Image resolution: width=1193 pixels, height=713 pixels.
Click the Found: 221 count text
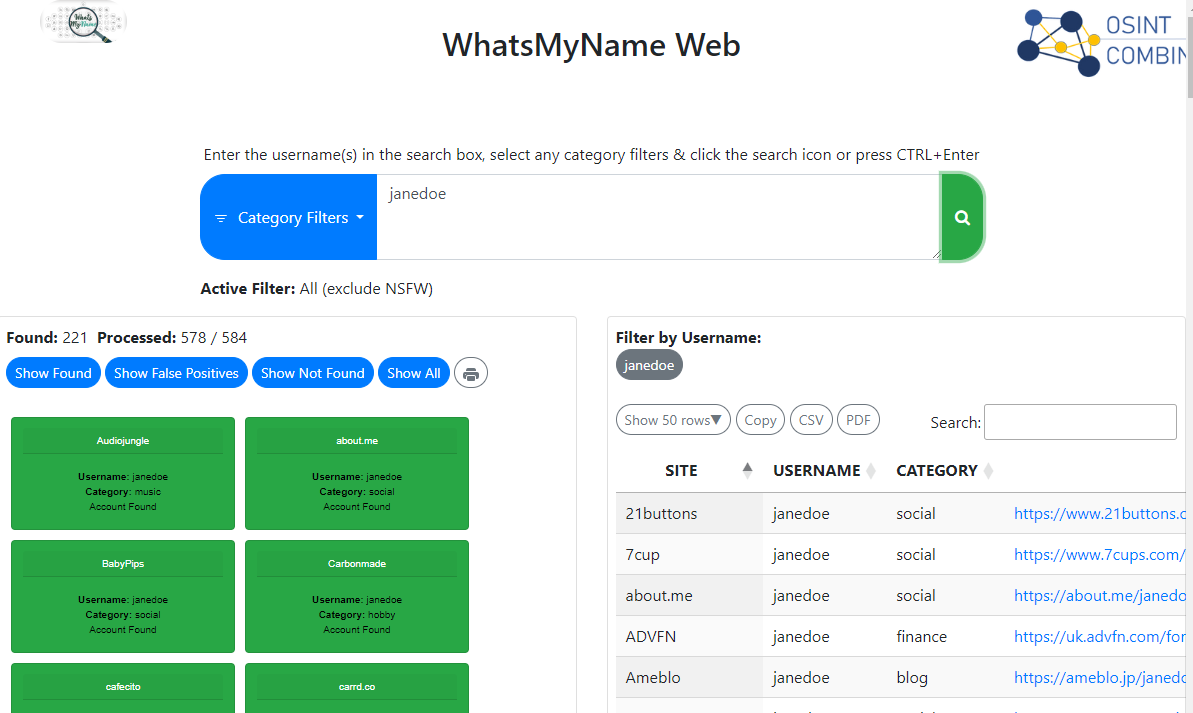(x=47, y=338)
